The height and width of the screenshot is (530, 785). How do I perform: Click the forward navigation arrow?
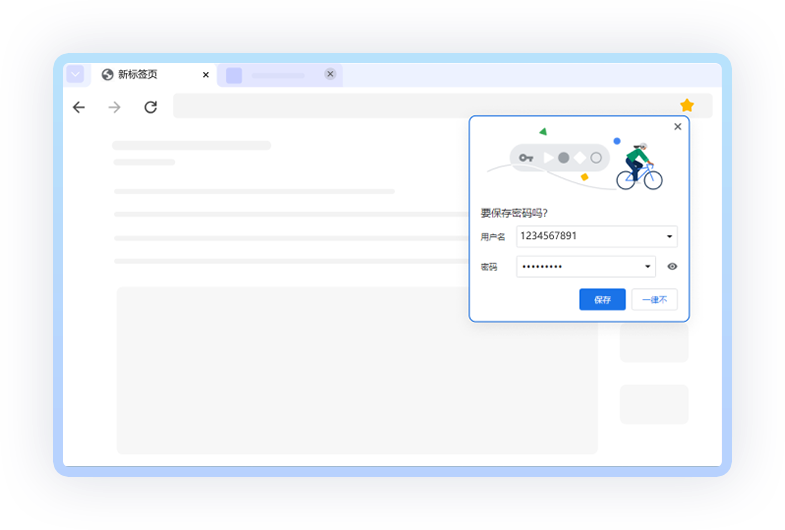(x=114, y=107)
